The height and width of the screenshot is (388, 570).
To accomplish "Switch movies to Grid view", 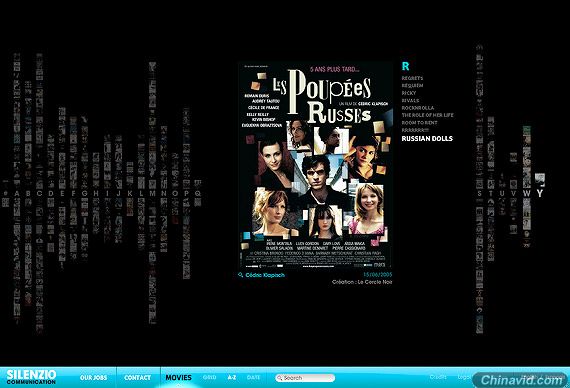I will click(209, 377).
